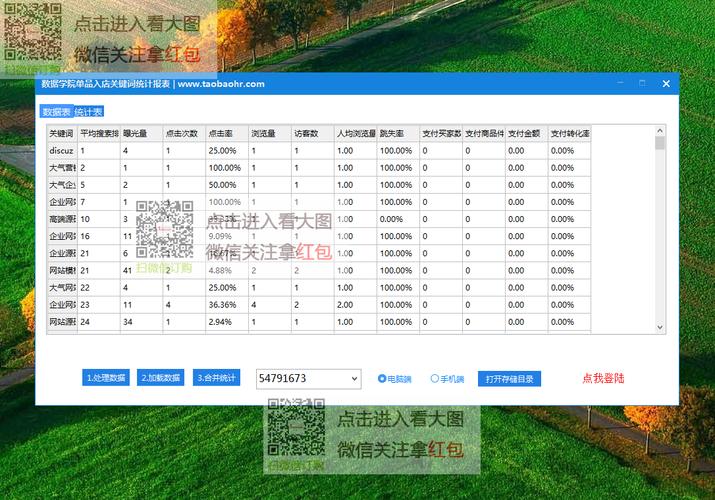715x500 pixels.
Task: Sort by the 人均浏览量 column header
Action: (x=356, y=134)
